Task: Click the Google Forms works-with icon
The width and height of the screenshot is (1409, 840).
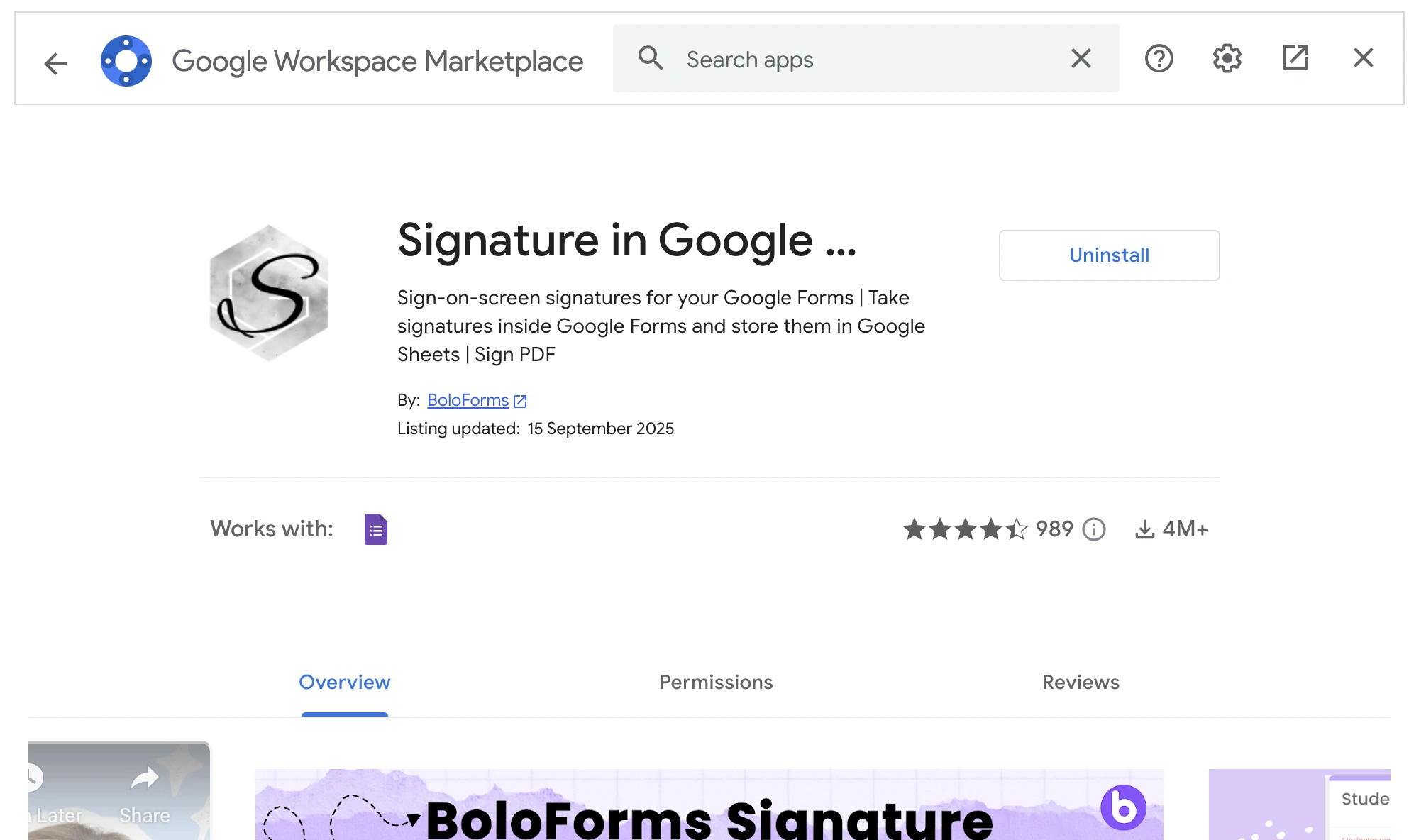Action: 375,529
